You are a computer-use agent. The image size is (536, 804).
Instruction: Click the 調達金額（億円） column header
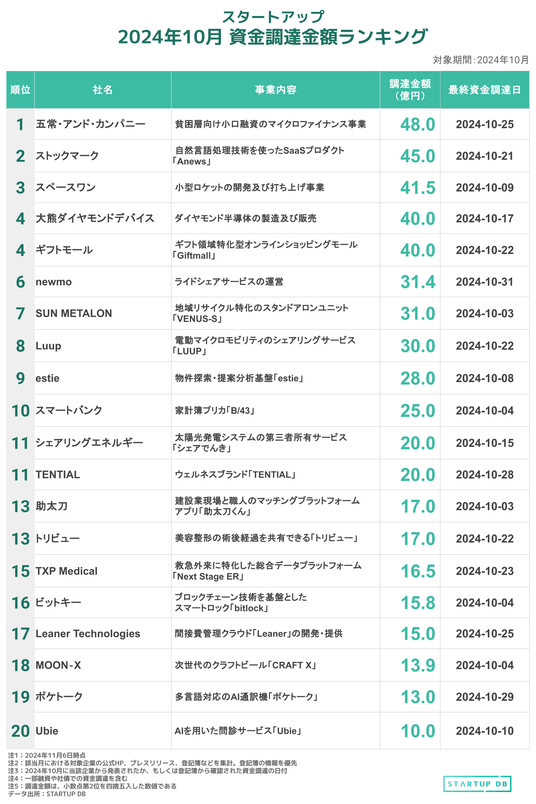(410, 90)
